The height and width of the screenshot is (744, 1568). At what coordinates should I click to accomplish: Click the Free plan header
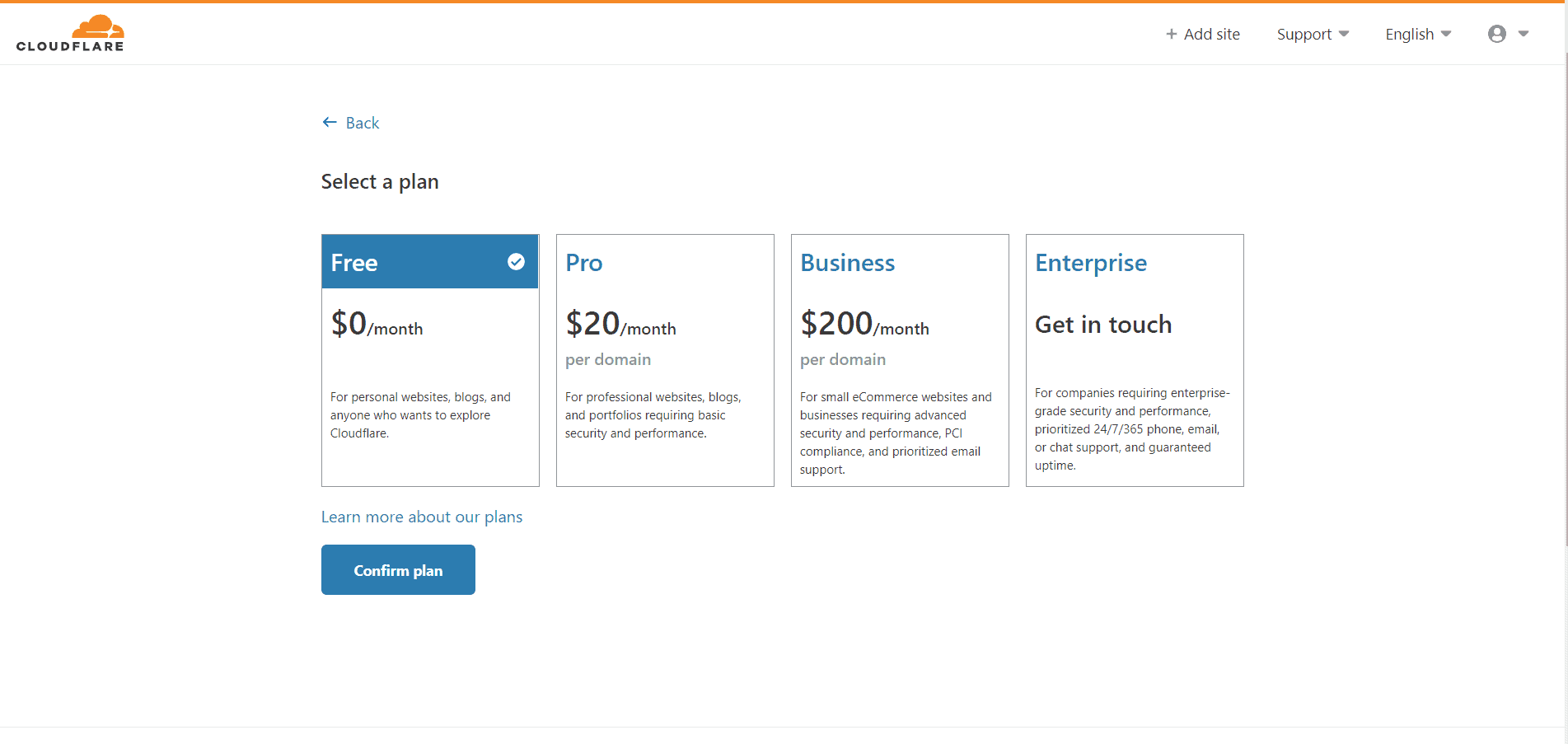[x=430, y=262]
